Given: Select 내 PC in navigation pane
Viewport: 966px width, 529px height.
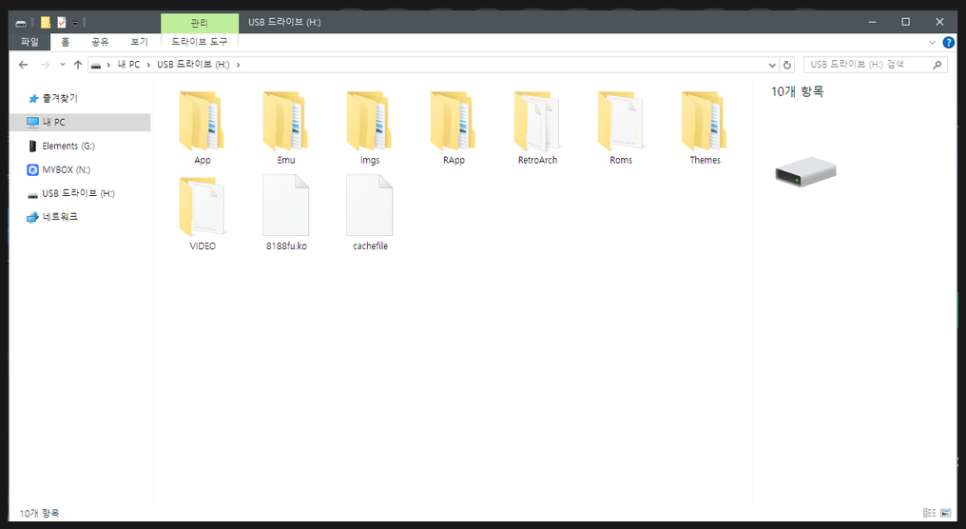Looking at the screenshot, I should point(80,122).
